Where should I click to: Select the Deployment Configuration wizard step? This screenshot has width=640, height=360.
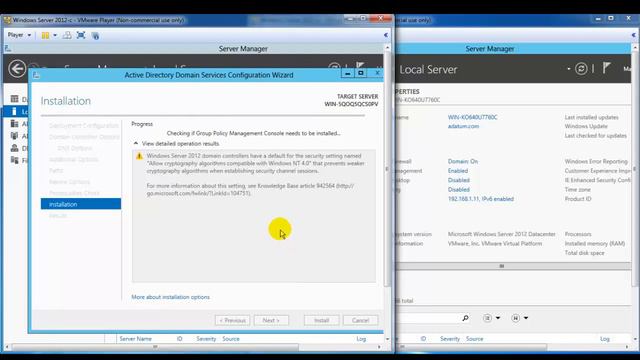(x=84, y=125)
